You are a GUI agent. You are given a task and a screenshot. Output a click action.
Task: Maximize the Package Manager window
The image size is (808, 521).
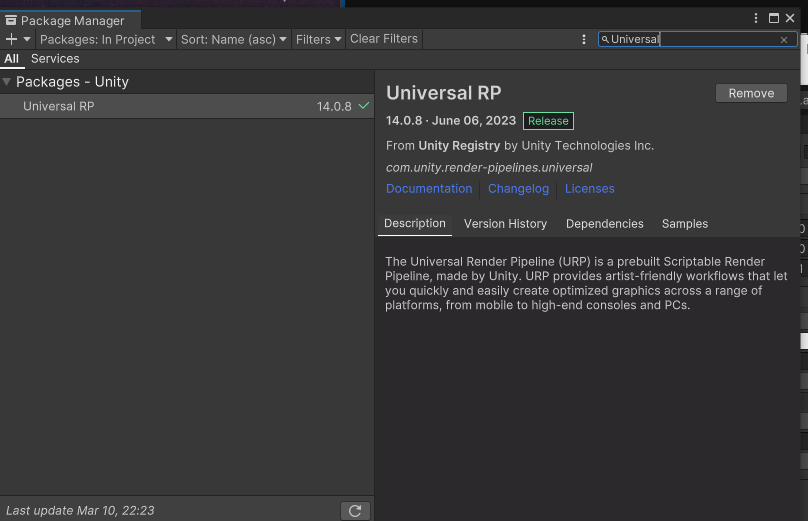(773, 18)
